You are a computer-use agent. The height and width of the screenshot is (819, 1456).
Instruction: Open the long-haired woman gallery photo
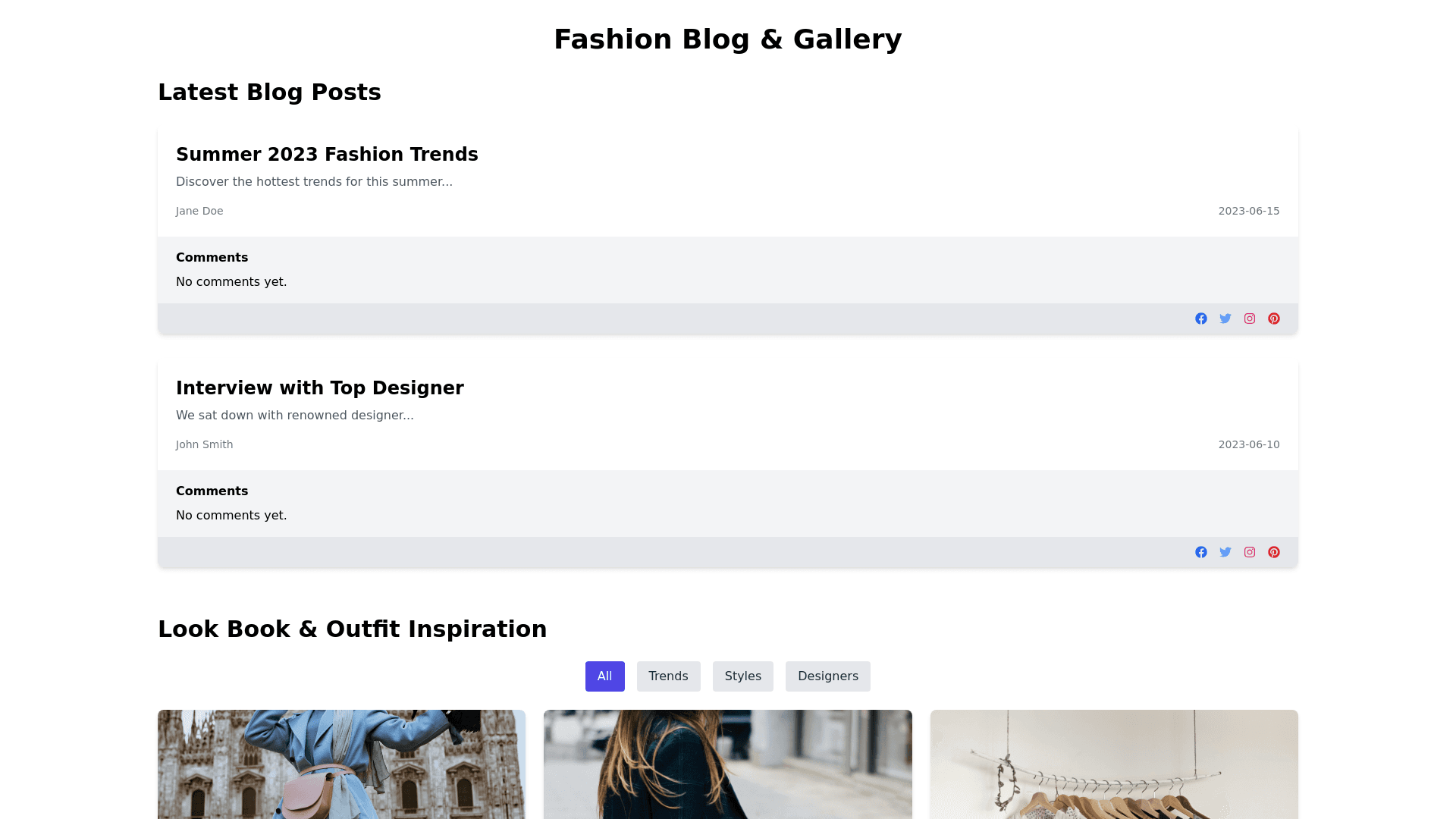click(x=727, y=764)
